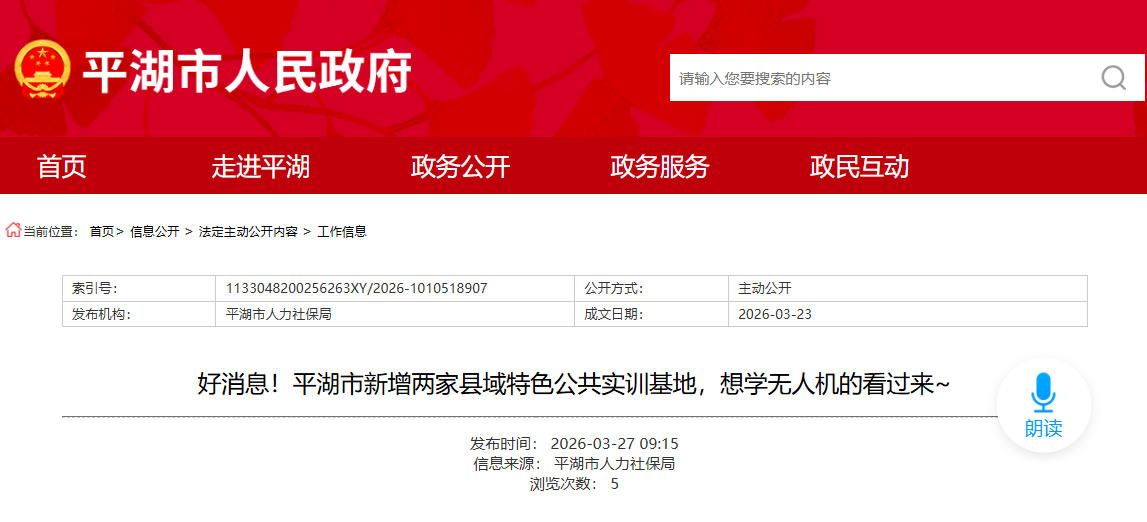The image size is (1147, 522).
Task: Go to 首页 in the breadcrumb
Action: coord(102,232)
